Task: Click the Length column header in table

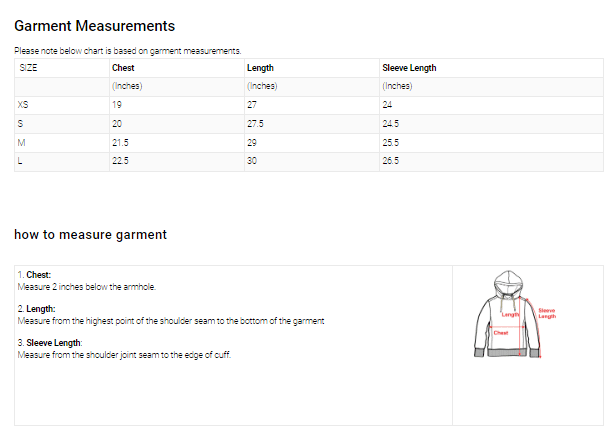Action: (x=260, y=68)
